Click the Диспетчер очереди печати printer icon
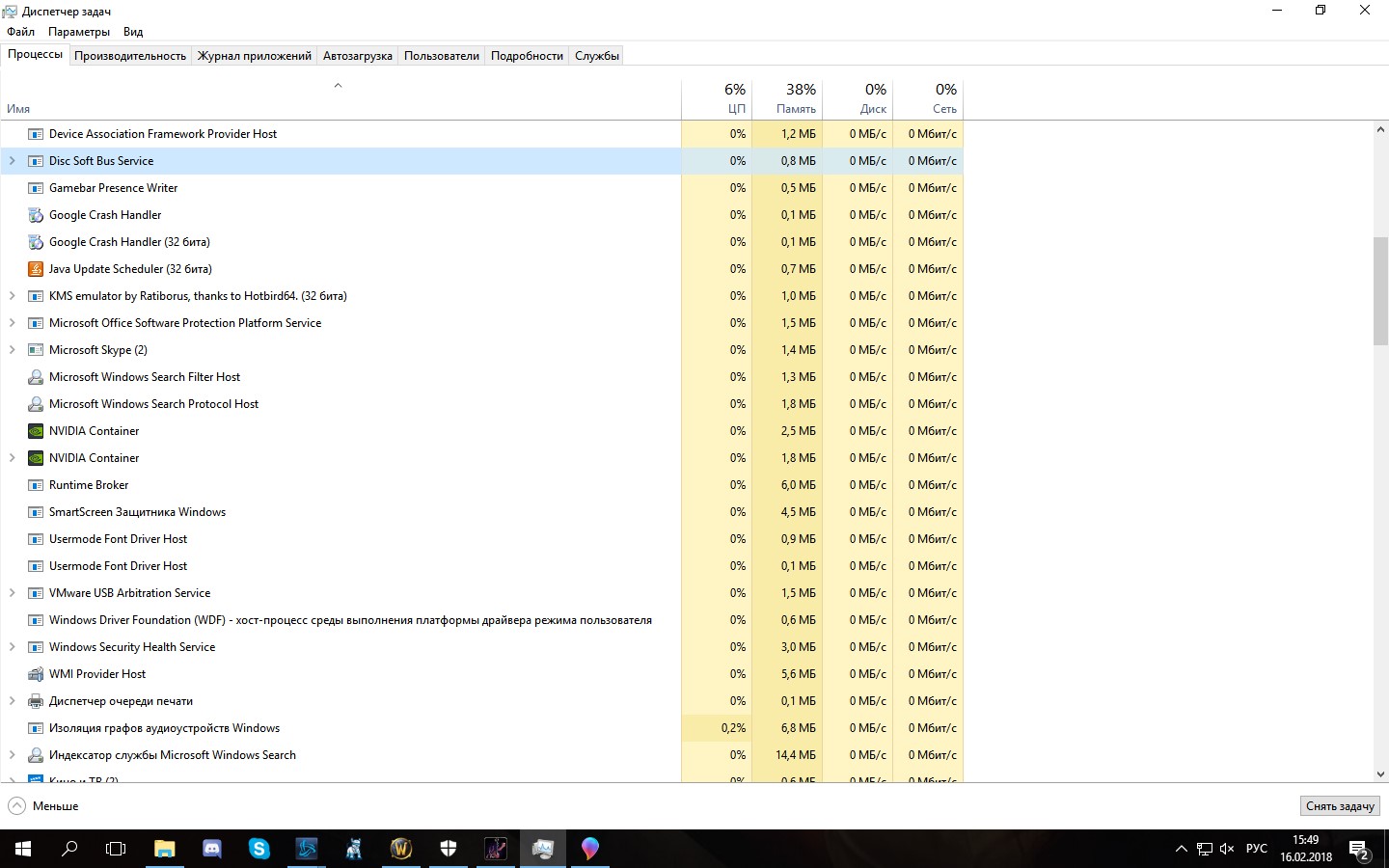 point(36,701)
